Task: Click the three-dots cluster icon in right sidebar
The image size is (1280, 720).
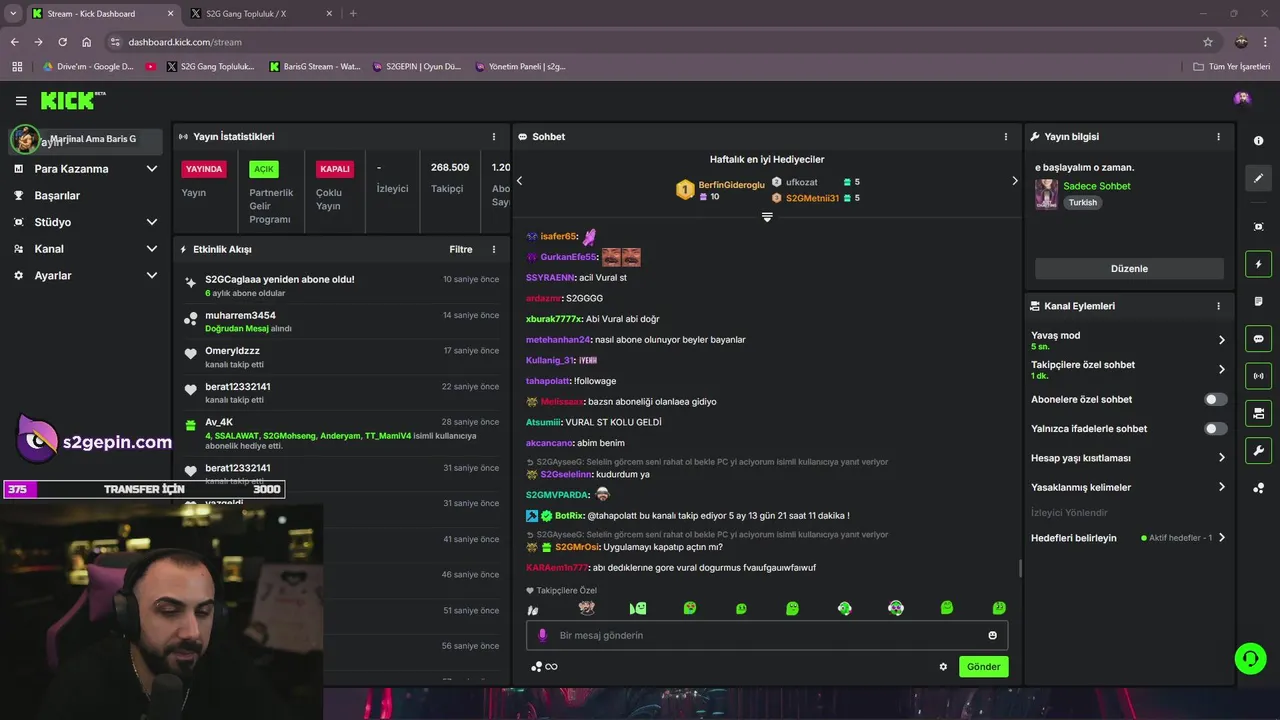Action: 1258,488
